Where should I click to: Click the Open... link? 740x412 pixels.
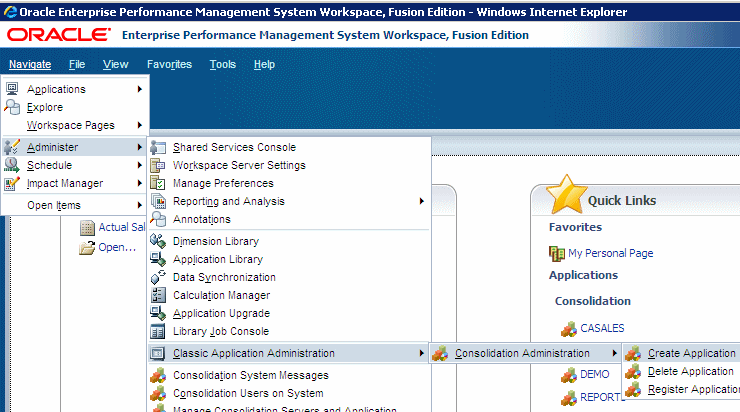pos(117,247)
